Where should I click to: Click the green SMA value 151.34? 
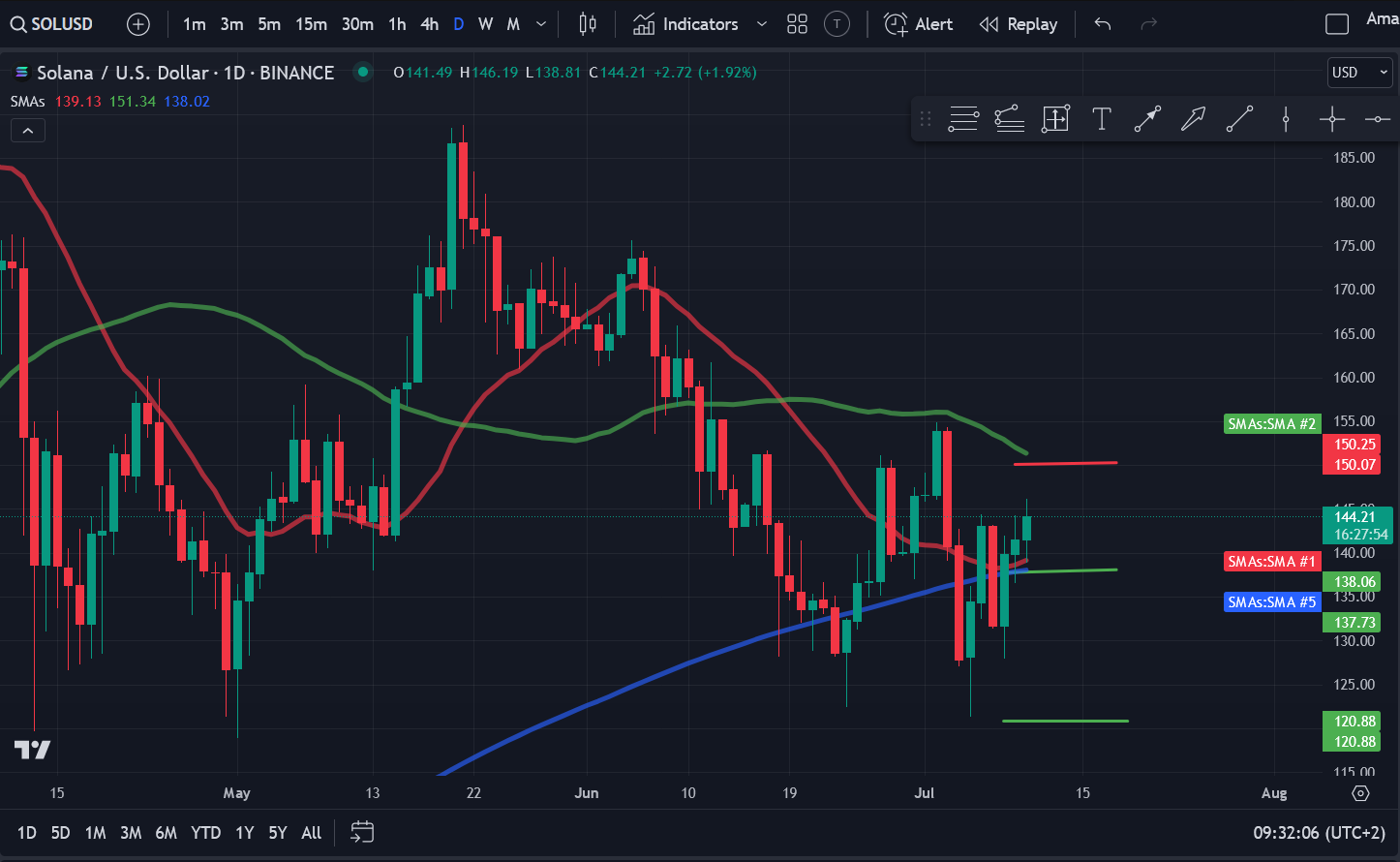click(x=133, y=102)
